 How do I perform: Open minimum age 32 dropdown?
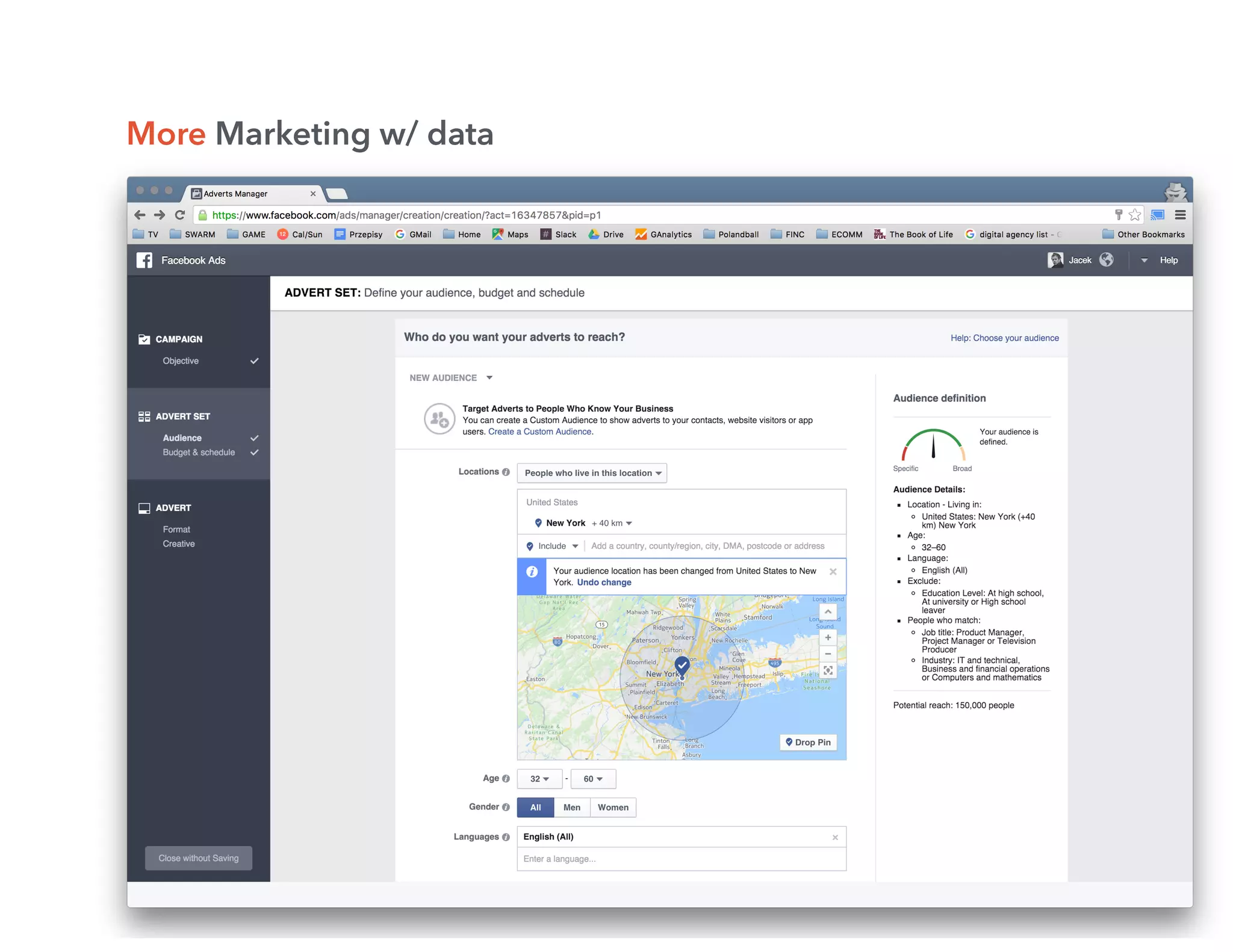[539, 779]
